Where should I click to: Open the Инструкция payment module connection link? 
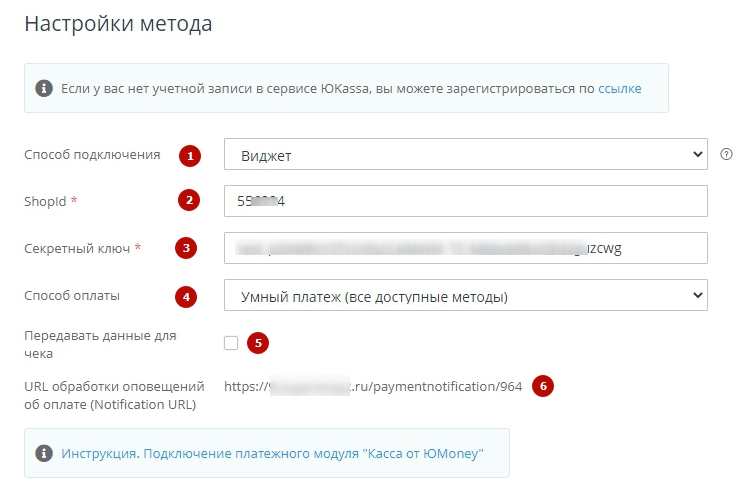(x=272, y=453)
